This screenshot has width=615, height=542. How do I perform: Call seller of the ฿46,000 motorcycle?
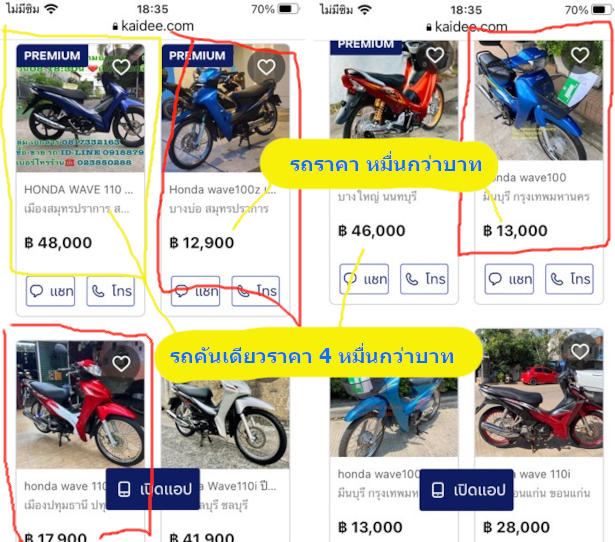pos(424,279)
